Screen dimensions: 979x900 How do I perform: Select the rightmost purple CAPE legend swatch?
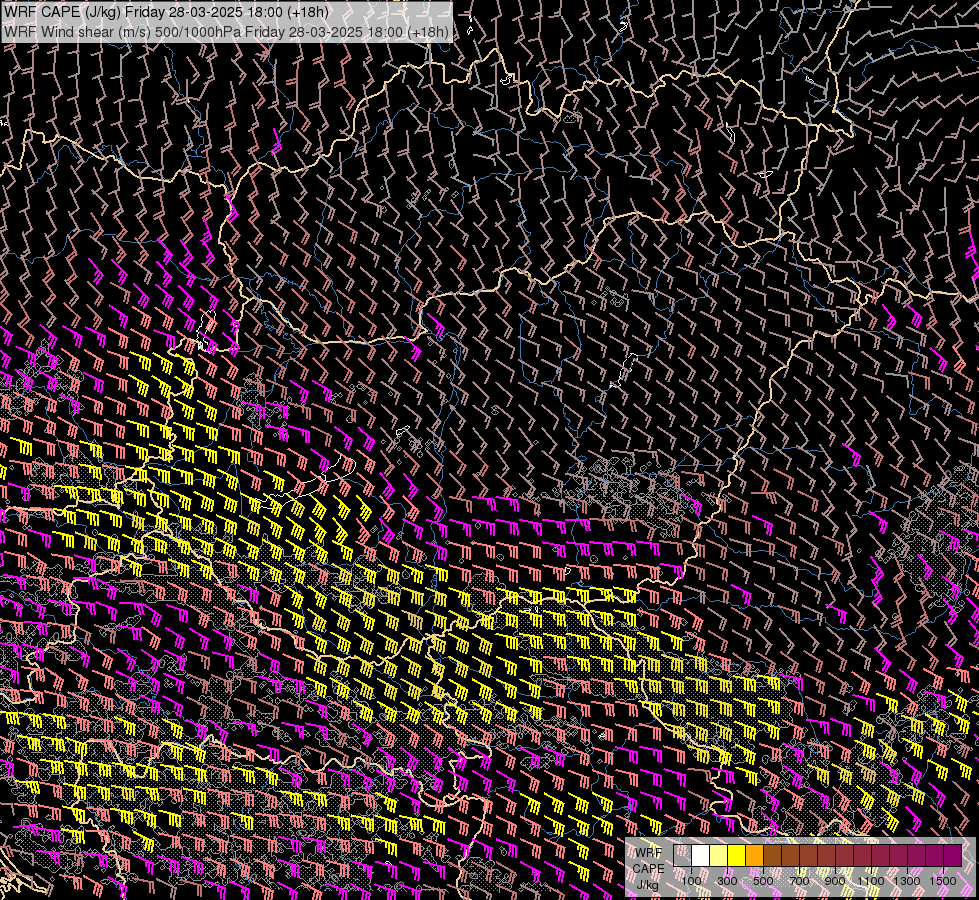[952, 855]
